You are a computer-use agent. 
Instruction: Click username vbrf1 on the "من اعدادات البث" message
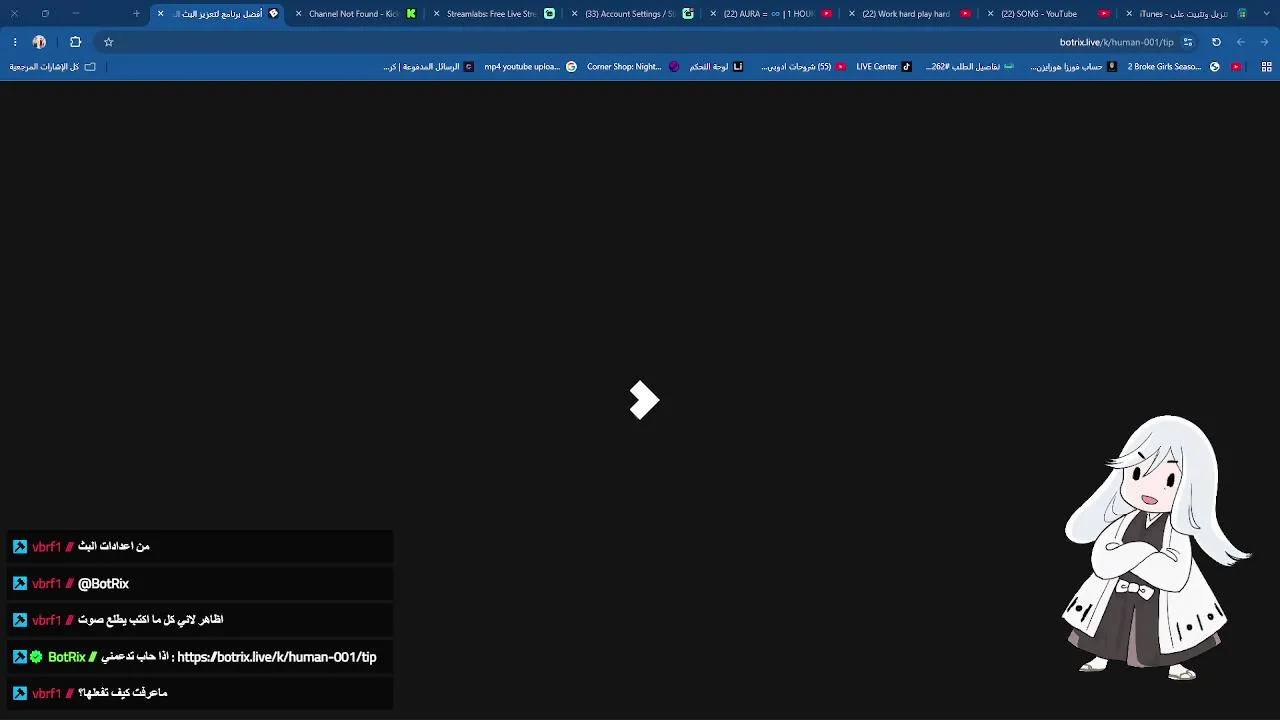coord(46,547)
